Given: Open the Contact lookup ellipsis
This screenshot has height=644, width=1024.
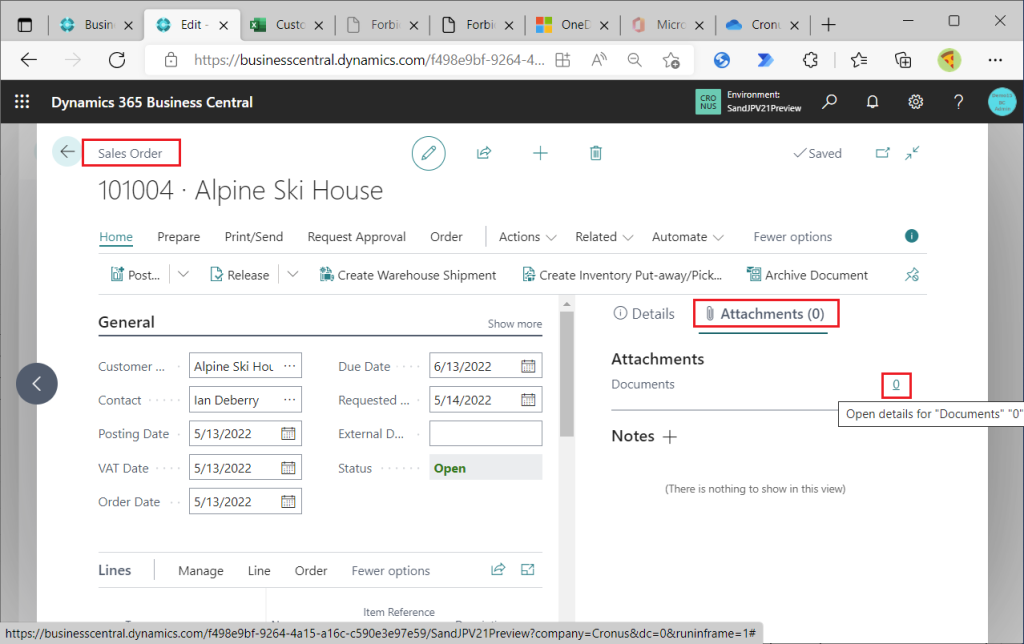Looking at the screenshot, I should pos(290,400).
